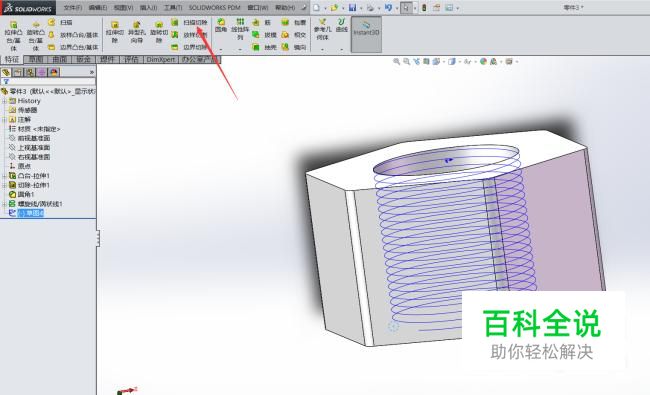
Task: Click the Extruded Boss/Base (拉伸凸台/基体) tool
Action: coord(13,36)
